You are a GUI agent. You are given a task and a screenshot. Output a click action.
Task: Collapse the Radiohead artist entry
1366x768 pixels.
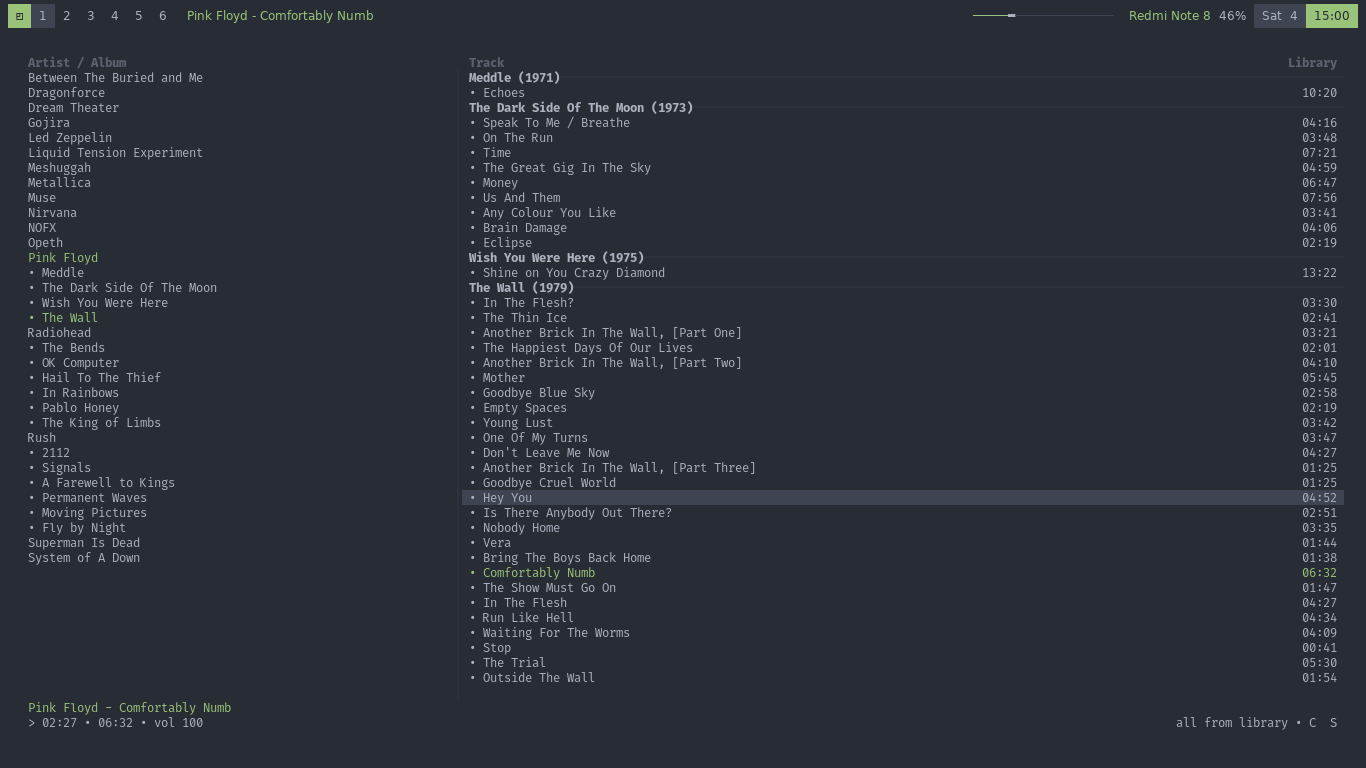(x=59, y=332)
